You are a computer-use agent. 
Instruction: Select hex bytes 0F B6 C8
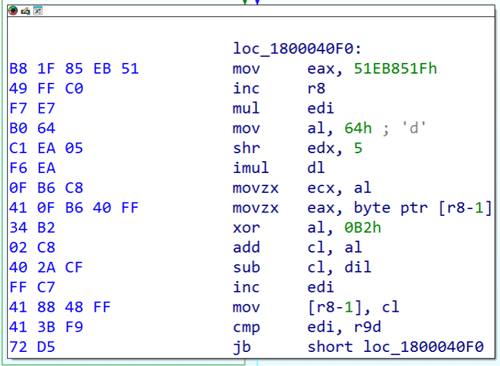[x=46, y=188]
